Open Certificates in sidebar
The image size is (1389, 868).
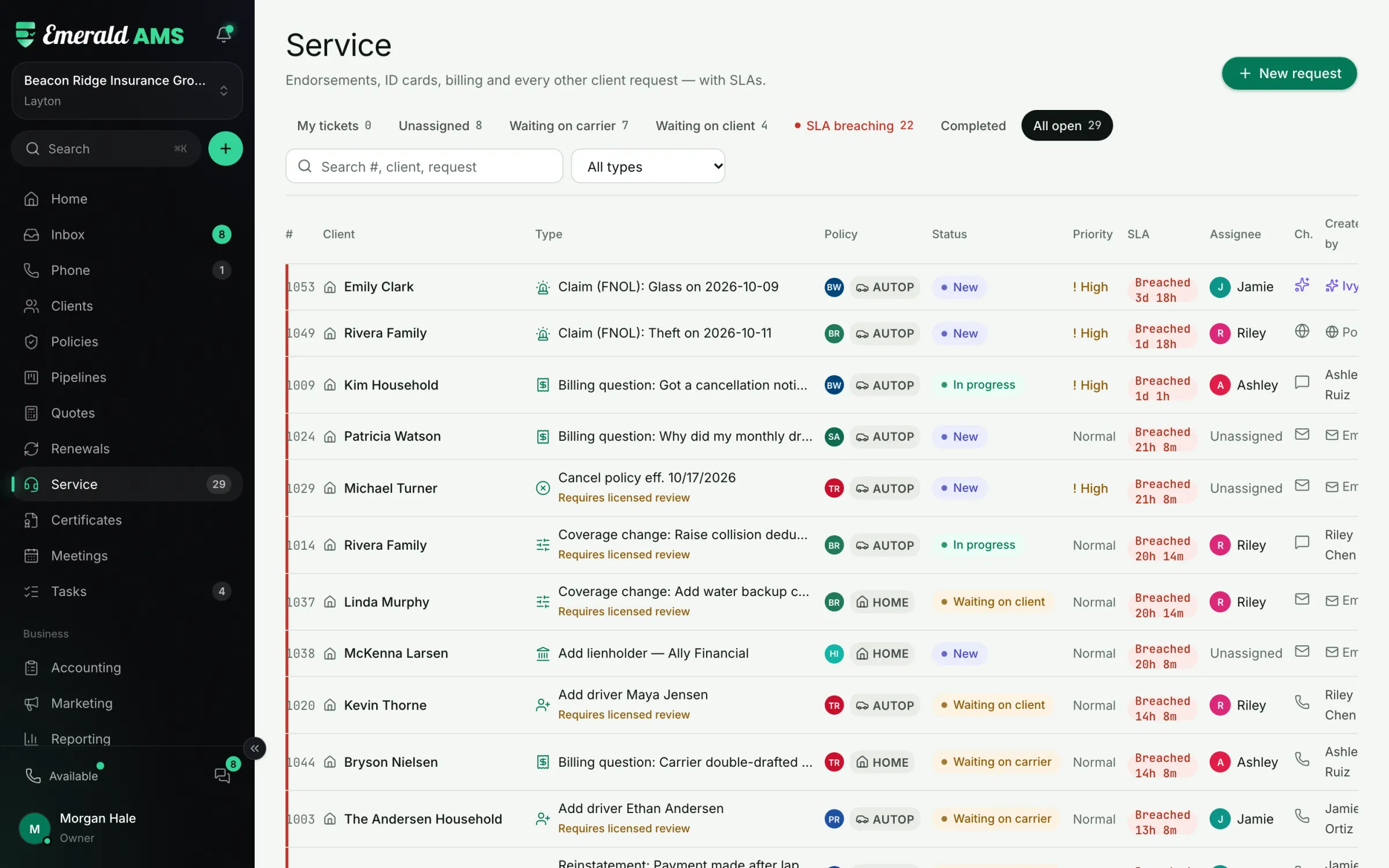tap(127, 520)
